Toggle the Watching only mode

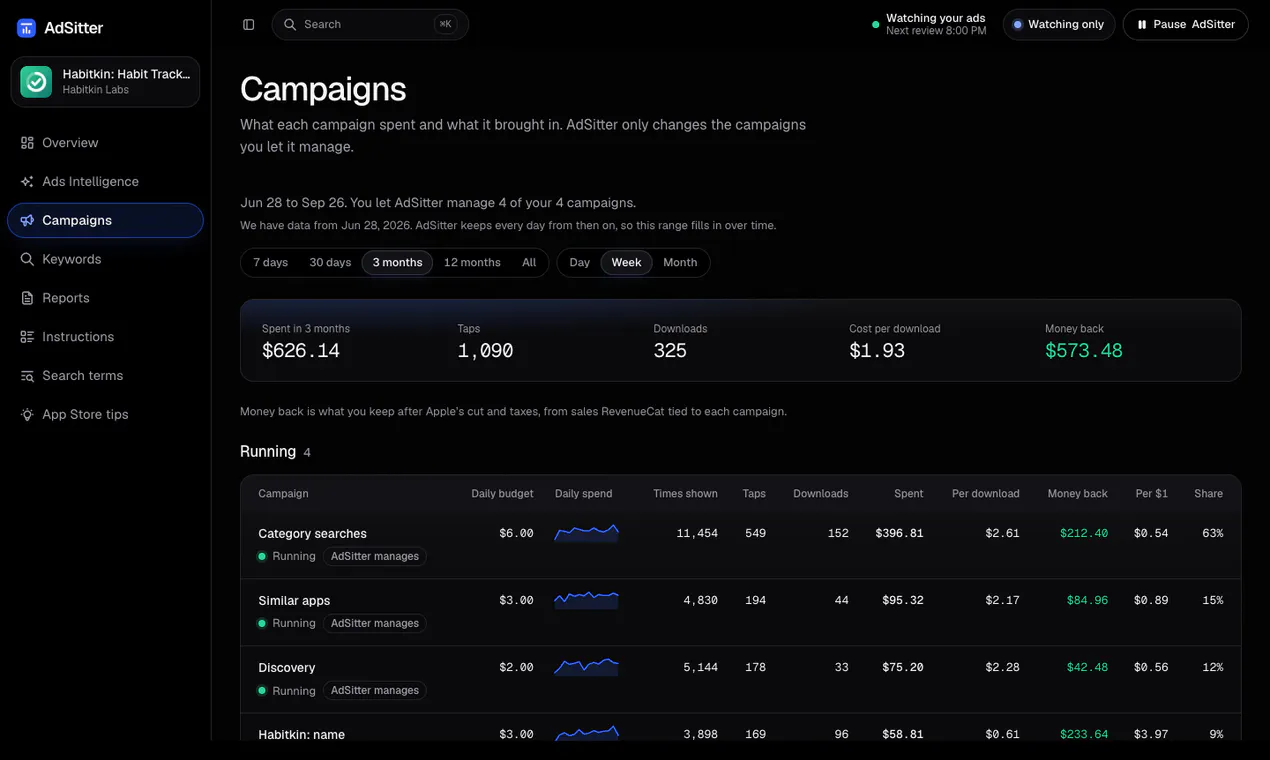tap(1059, 24)
